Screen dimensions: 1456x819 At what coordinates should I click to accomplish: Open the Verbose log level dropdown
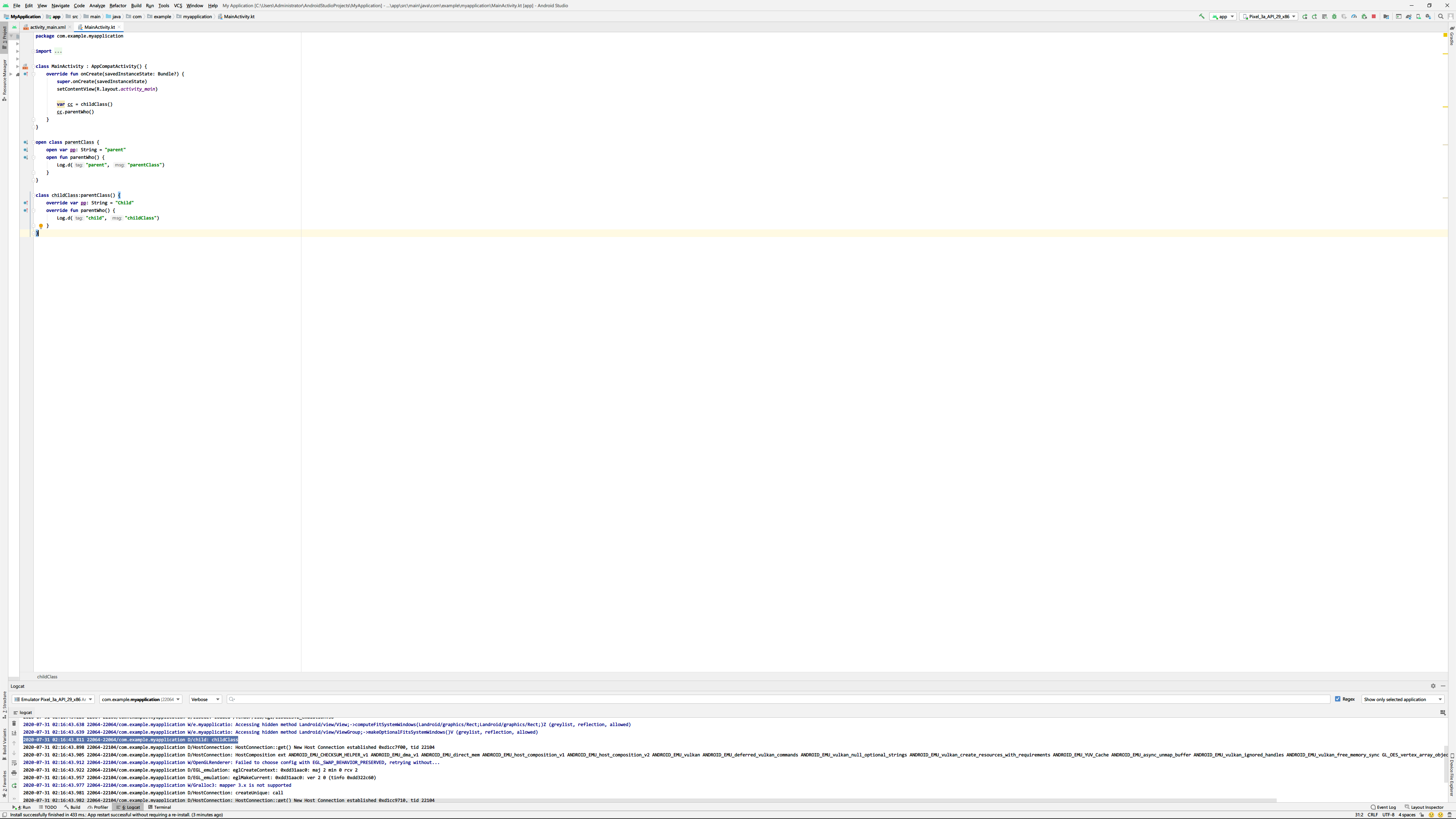pos(205,699)
